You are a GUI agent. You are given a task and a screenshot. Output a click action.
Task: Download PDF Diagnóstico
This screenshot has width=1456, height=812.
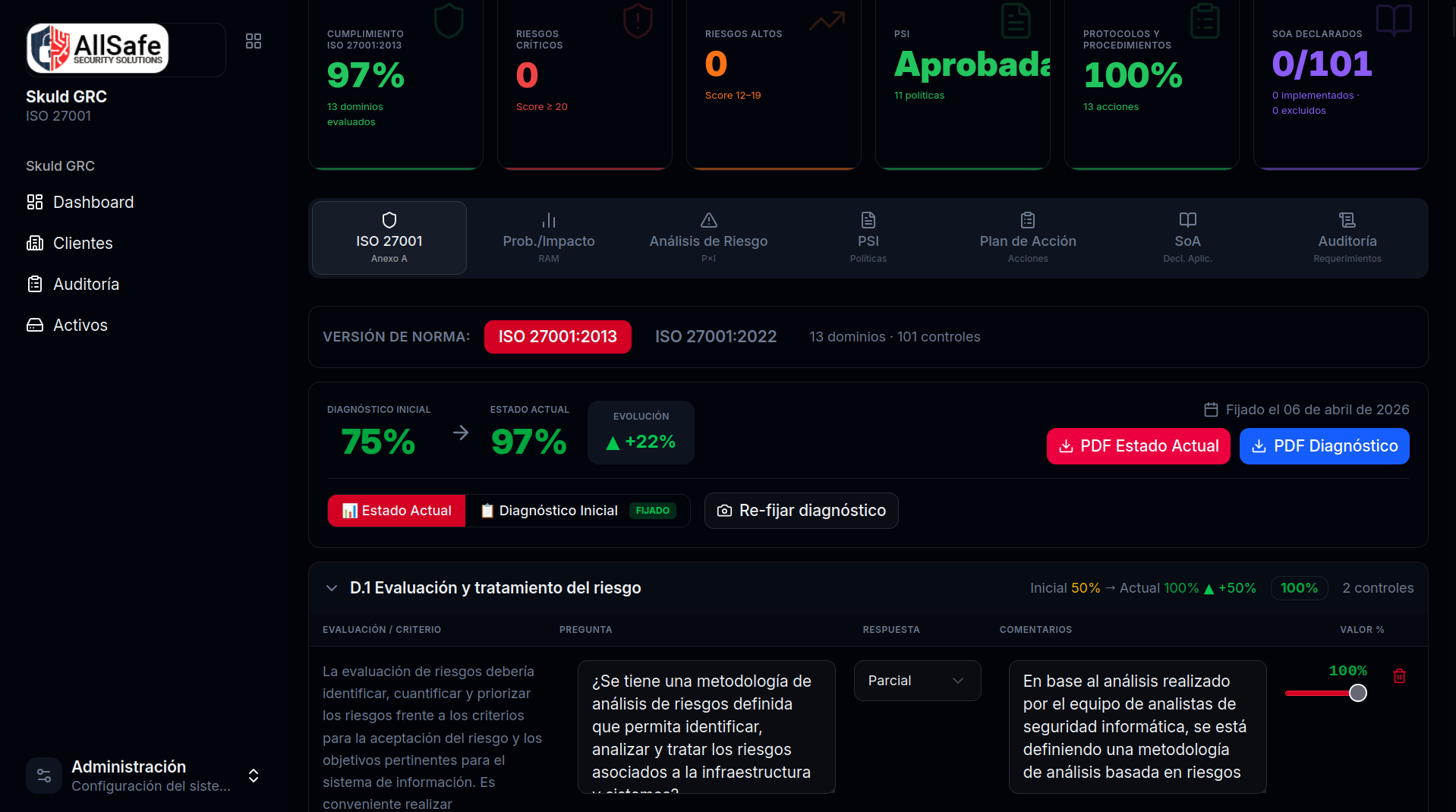tap(1325, 446)
